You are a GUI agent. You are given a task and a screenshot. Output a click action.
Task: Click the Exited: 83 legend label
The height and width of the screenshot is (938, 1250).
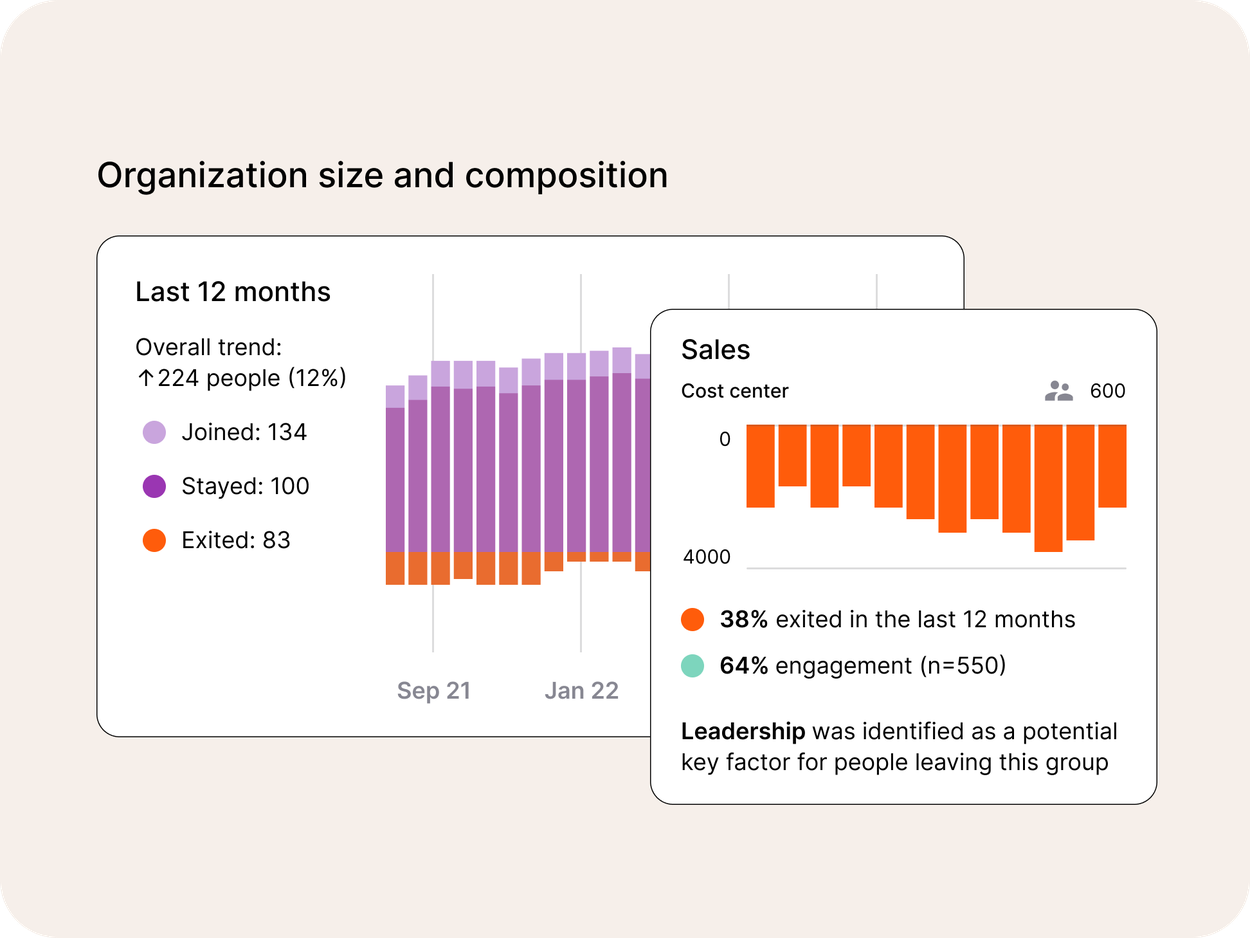click(235, 541)
